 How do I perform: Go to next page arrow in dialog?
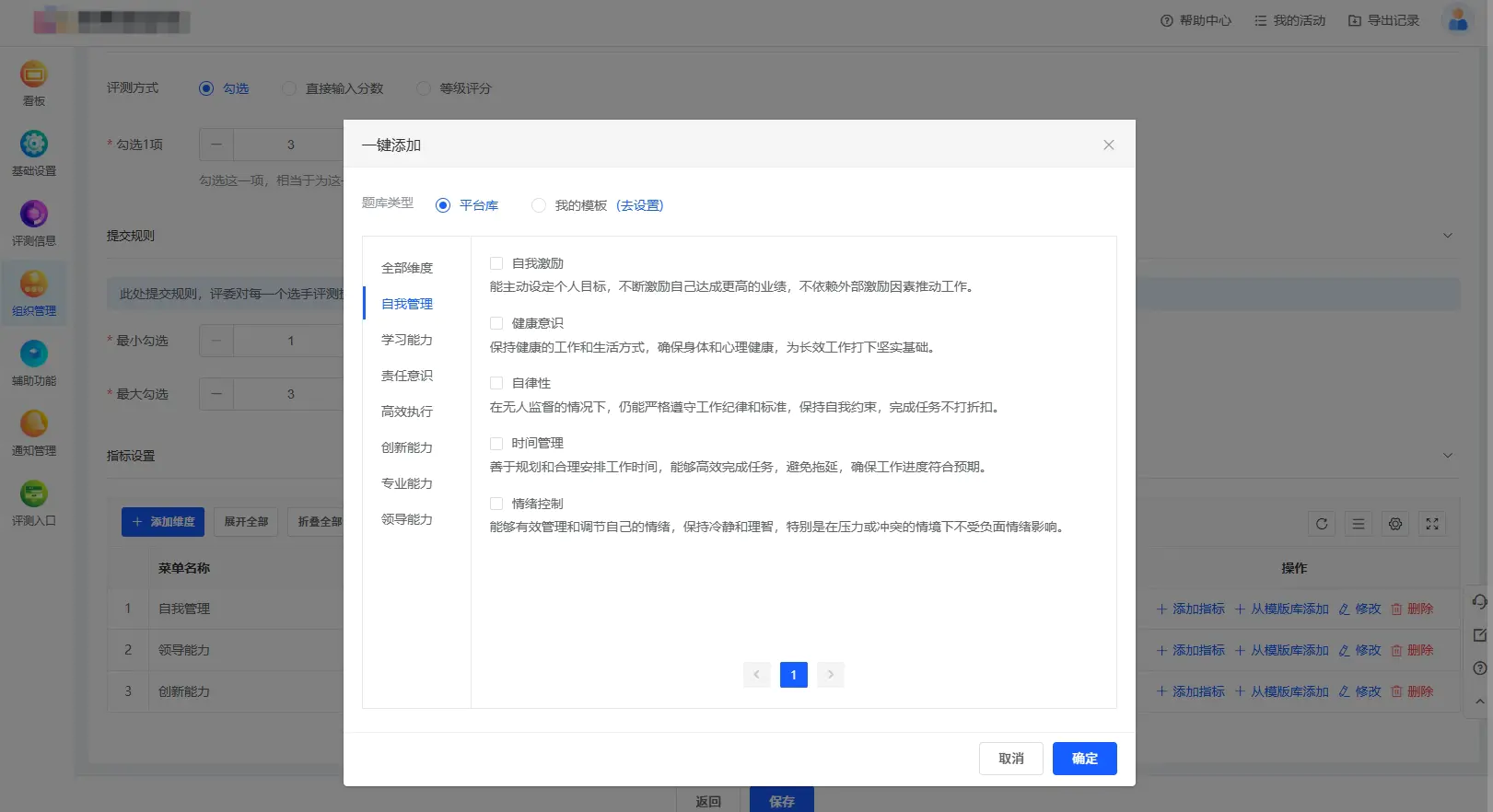830,675
